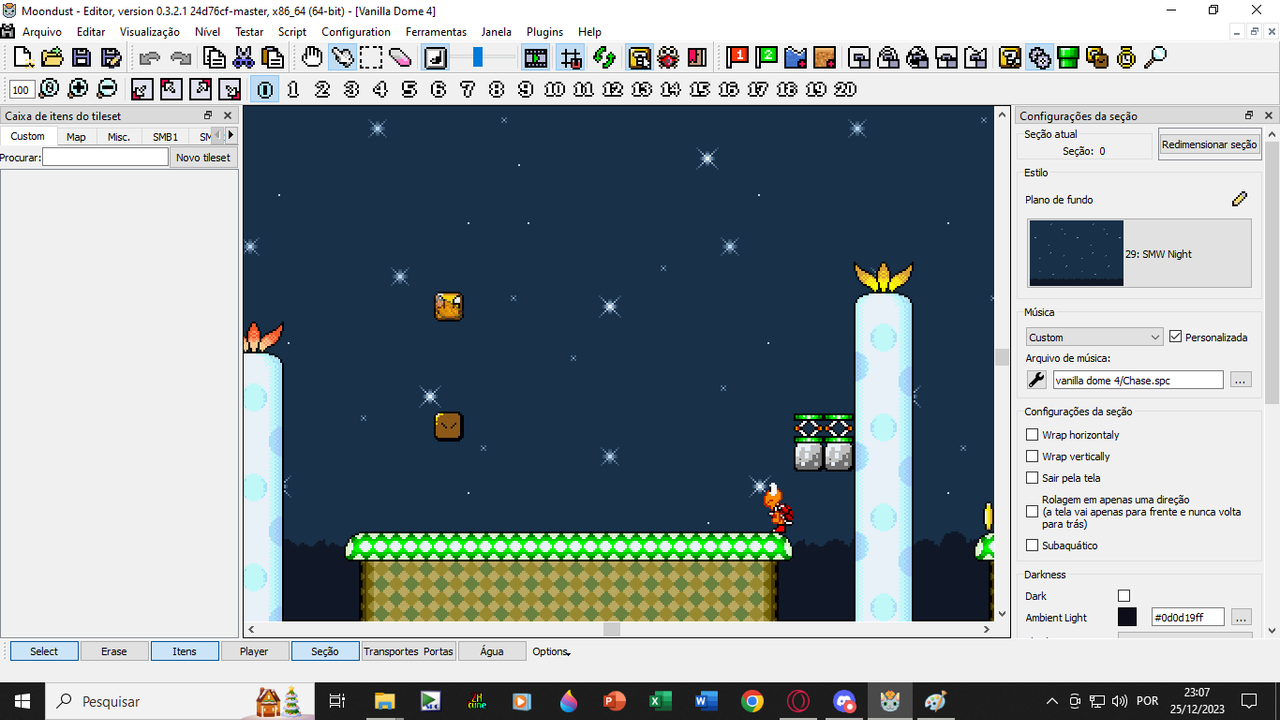Reset zoom with the R magnifier icon
The width and height of the screenshot is (1280, 720).
49,89
